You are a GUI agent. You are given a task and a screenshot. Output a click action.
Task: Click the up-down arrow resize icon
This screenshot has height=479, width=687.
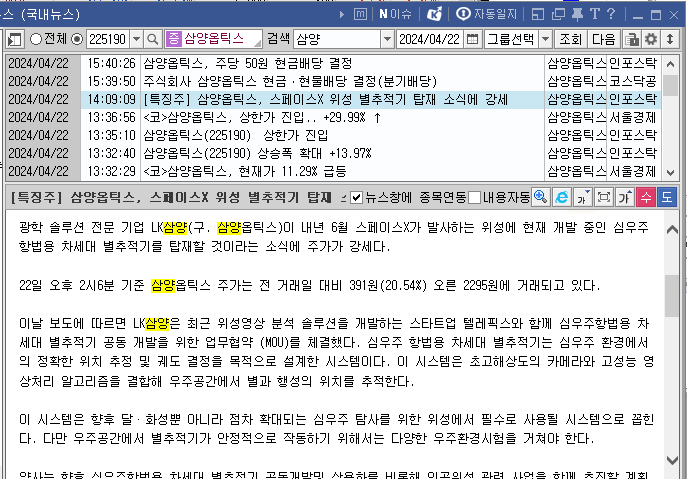pos(670,39)
